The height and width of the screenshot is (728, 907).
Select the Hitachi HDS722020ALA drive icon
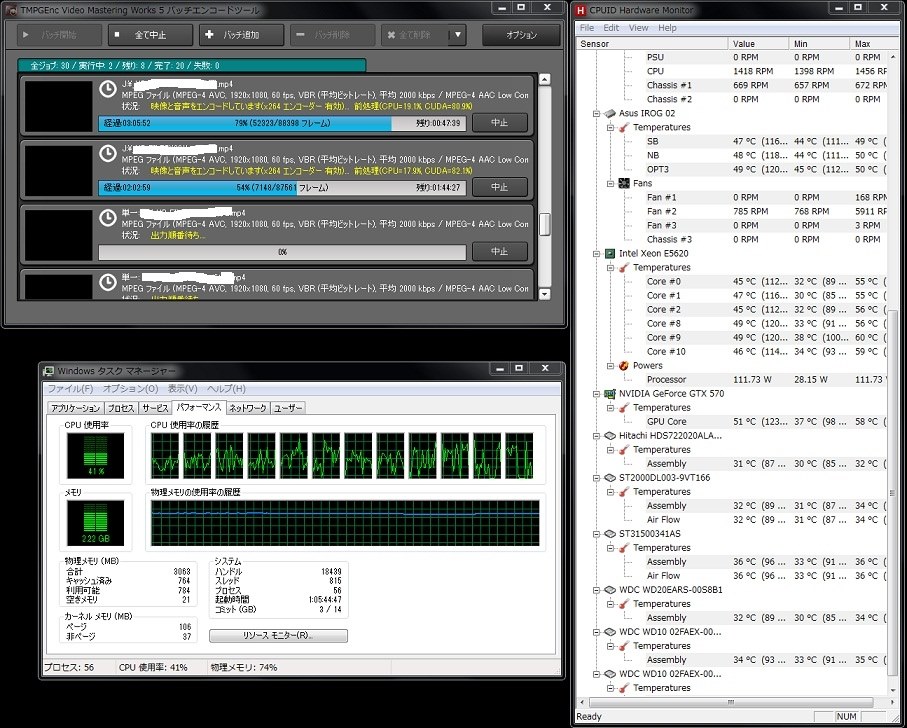pos(610,435)
